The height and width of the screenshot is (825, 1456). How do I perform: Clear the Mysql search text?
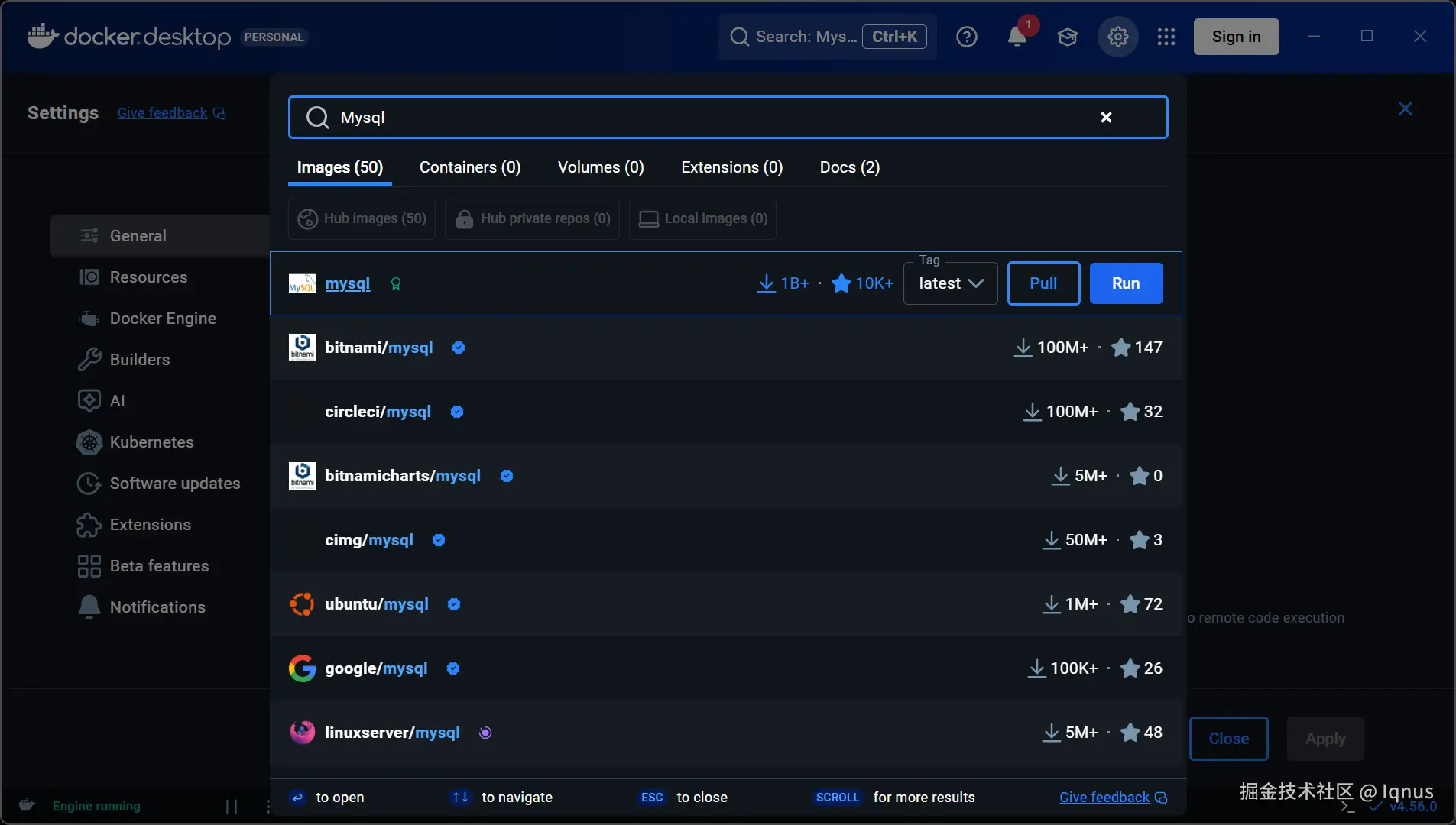pos(1106,117)
